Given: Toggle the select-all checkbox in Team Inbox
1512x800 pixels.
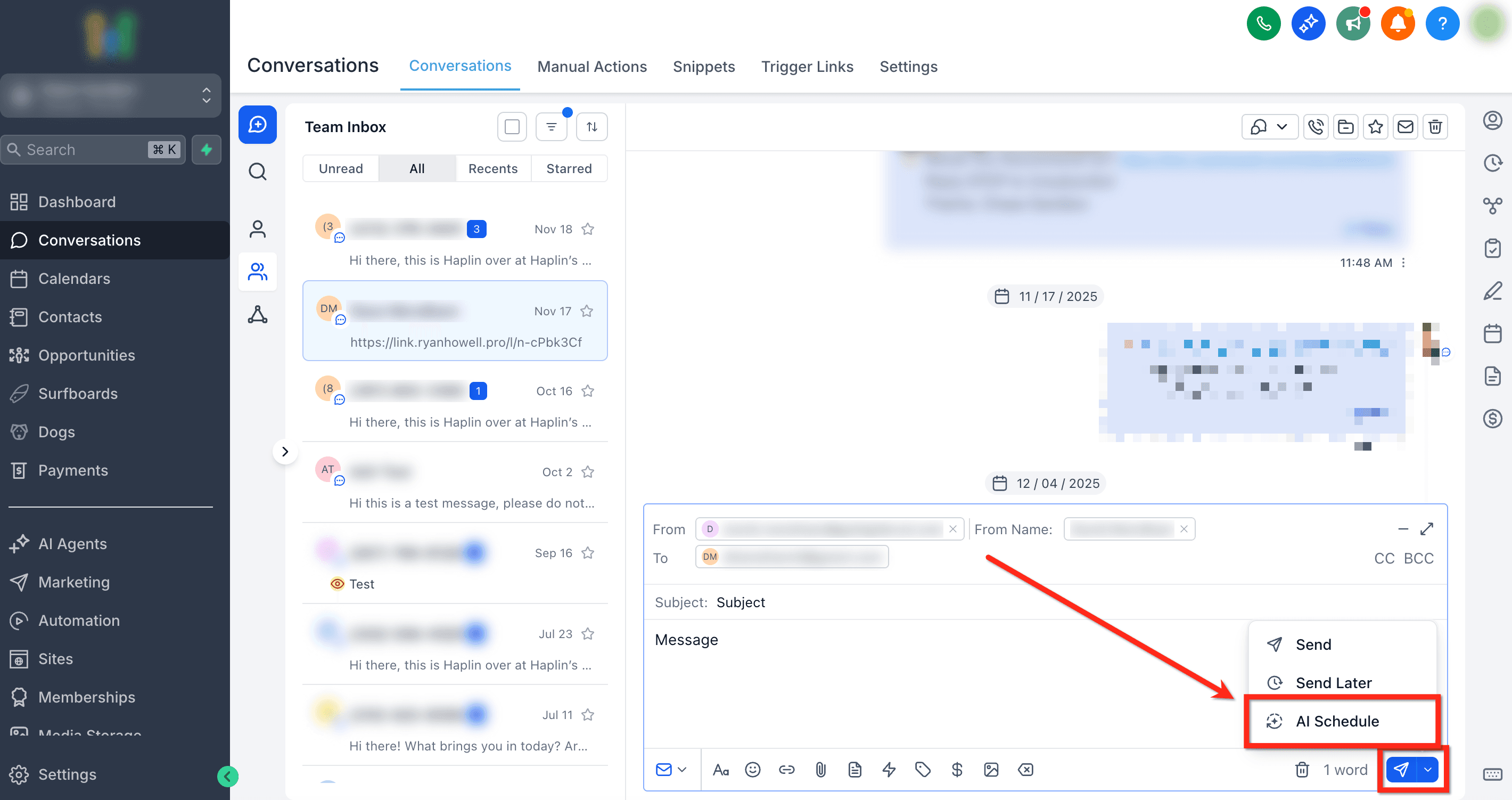Looking at the screenshot, I should pyautogui.click(x=512, y=127).
